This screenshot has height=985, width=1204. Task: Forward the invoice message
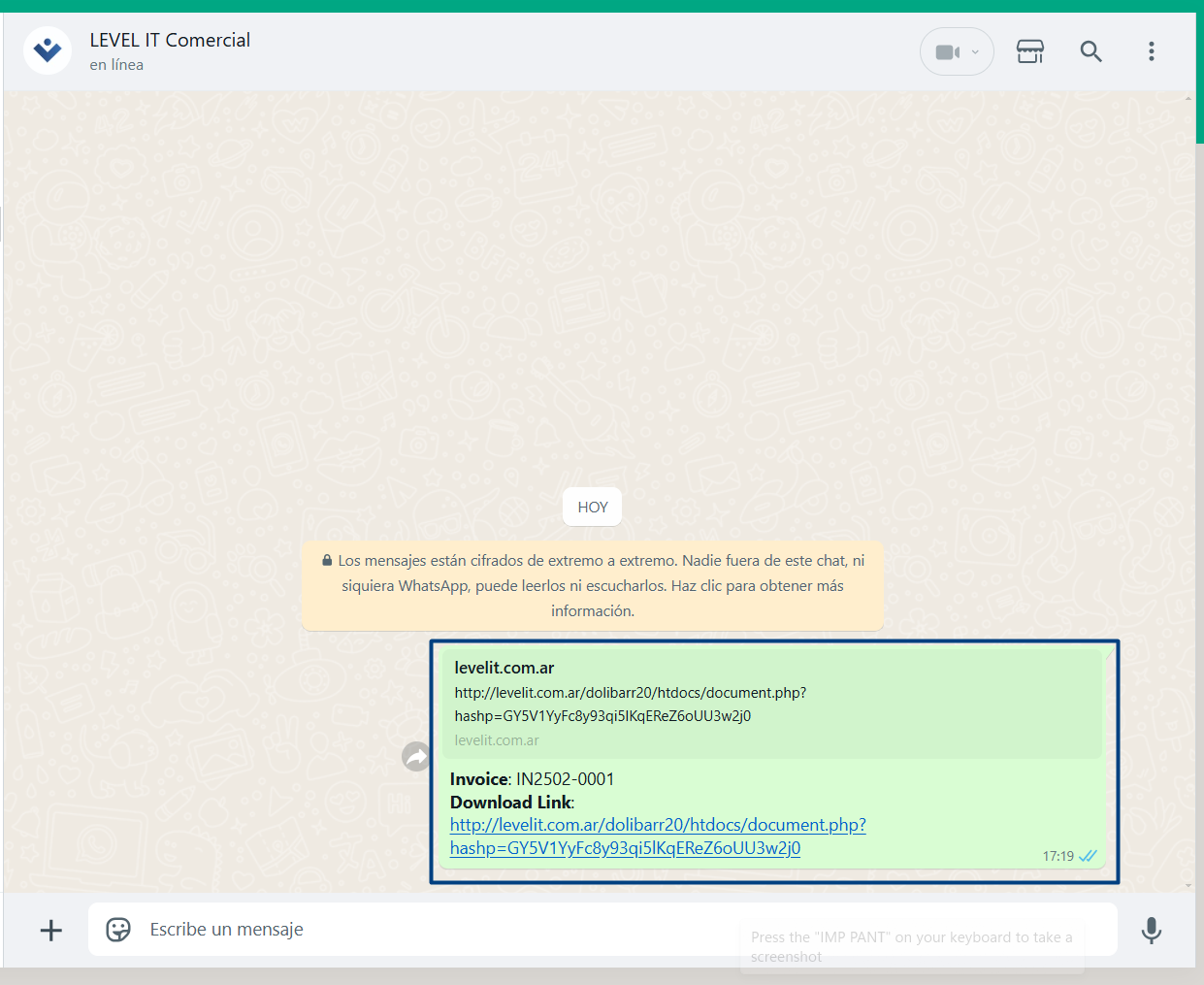(416, 756)
